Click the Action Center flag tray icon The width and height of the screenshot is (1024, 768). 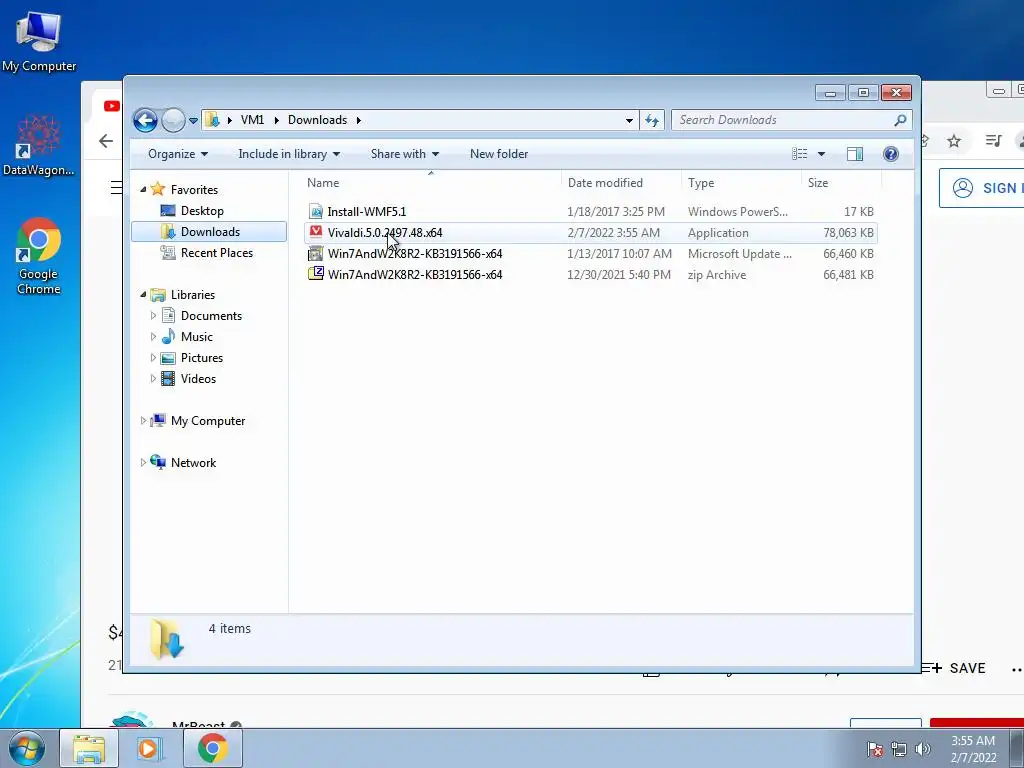(x=875, y=749)
